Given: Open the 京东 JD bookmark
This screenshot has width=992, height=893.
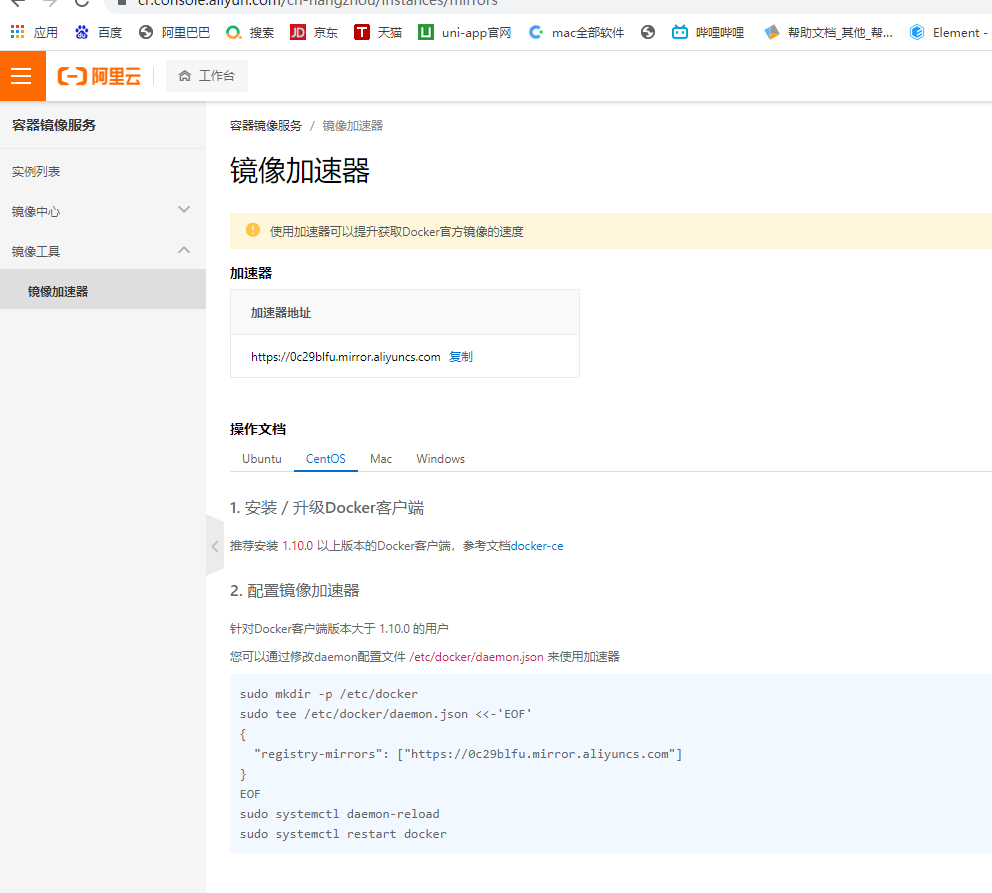Looking at the screenshot, I should pyautogui.click(x=314, y=32).
